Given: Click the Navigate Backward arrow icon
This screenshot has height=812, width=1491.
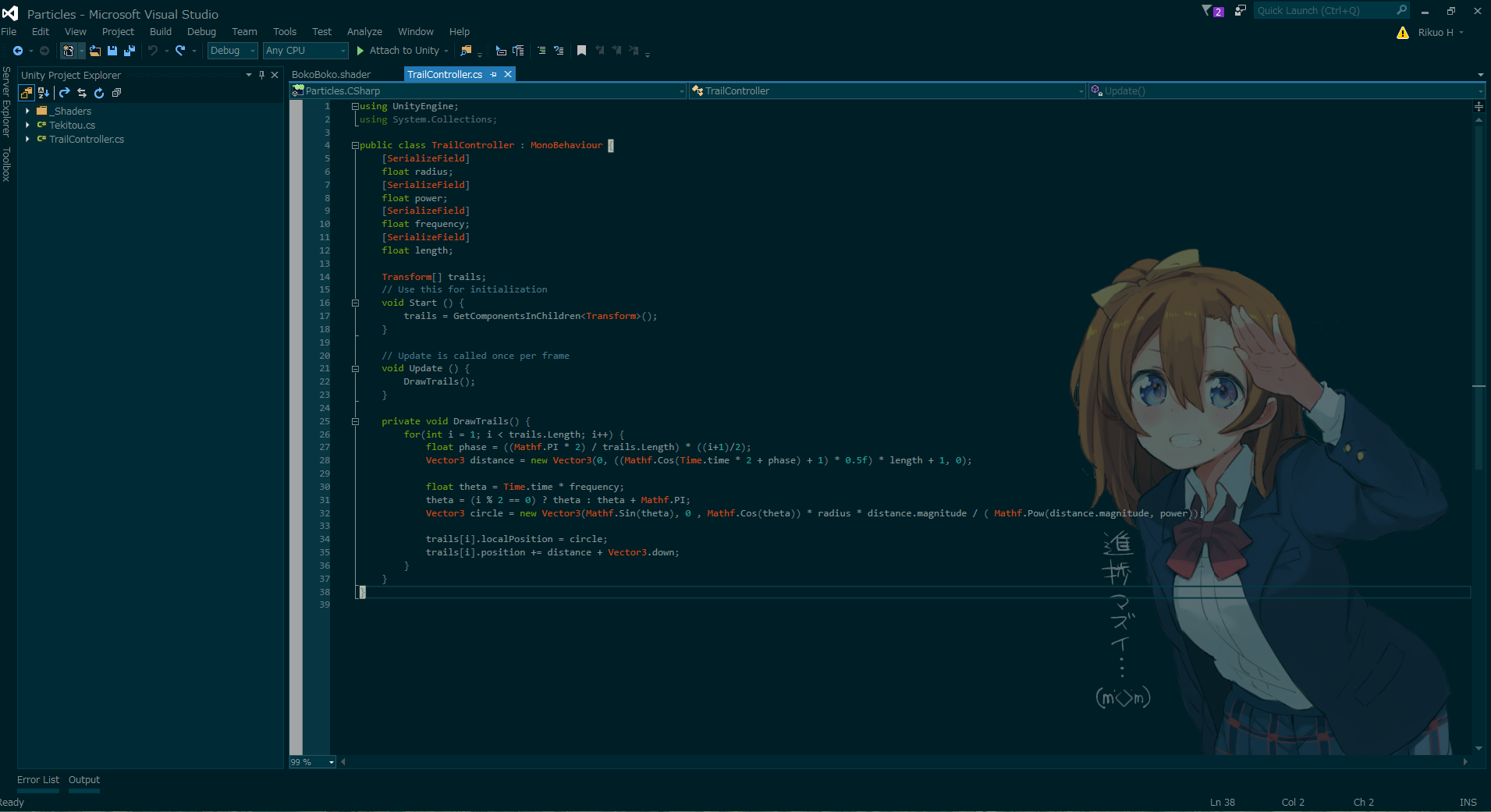Looking at the screenshot, I should 19,51.
